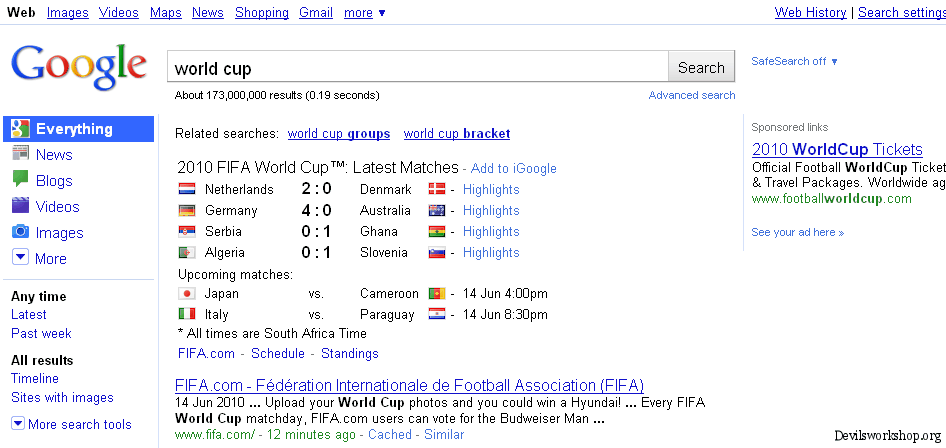Click related search 'world cup bracket'
The width and height of the screenshot is (946, 448).
(x=457, y=134)
